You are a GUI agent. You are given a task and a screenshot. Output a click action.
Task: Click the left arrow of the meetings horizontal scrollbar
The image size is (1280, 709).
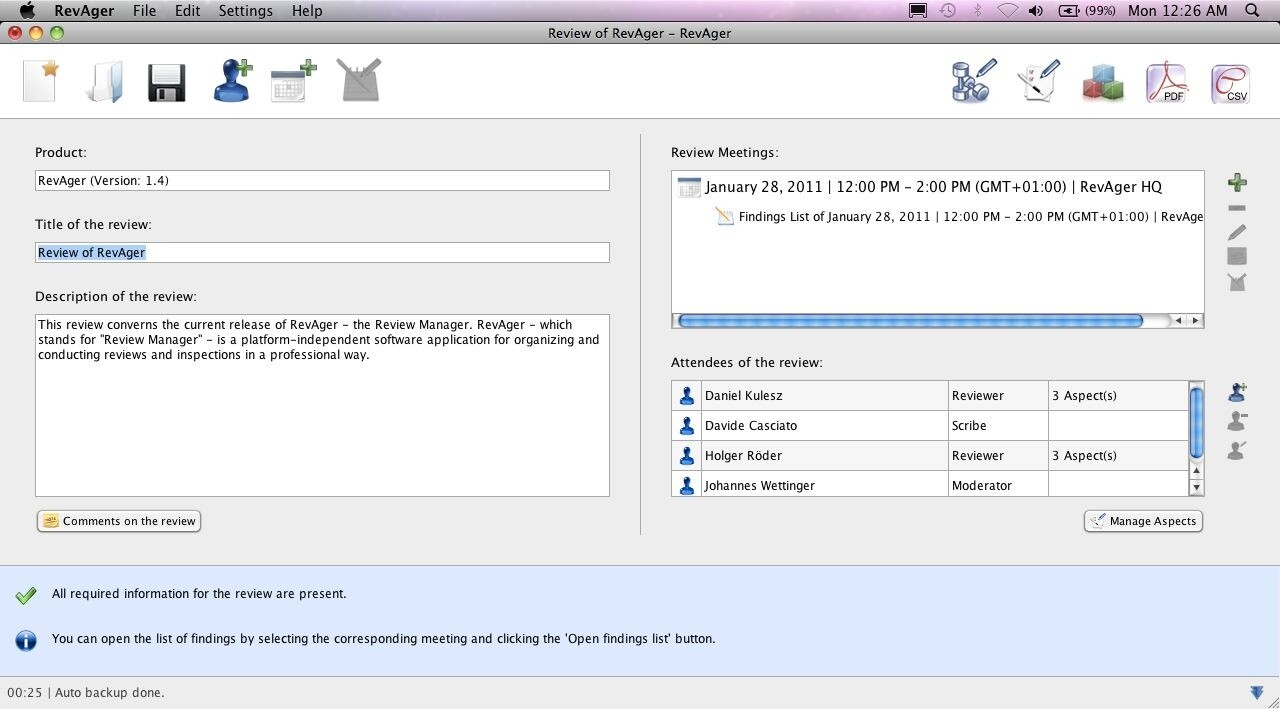[1179, 321]
